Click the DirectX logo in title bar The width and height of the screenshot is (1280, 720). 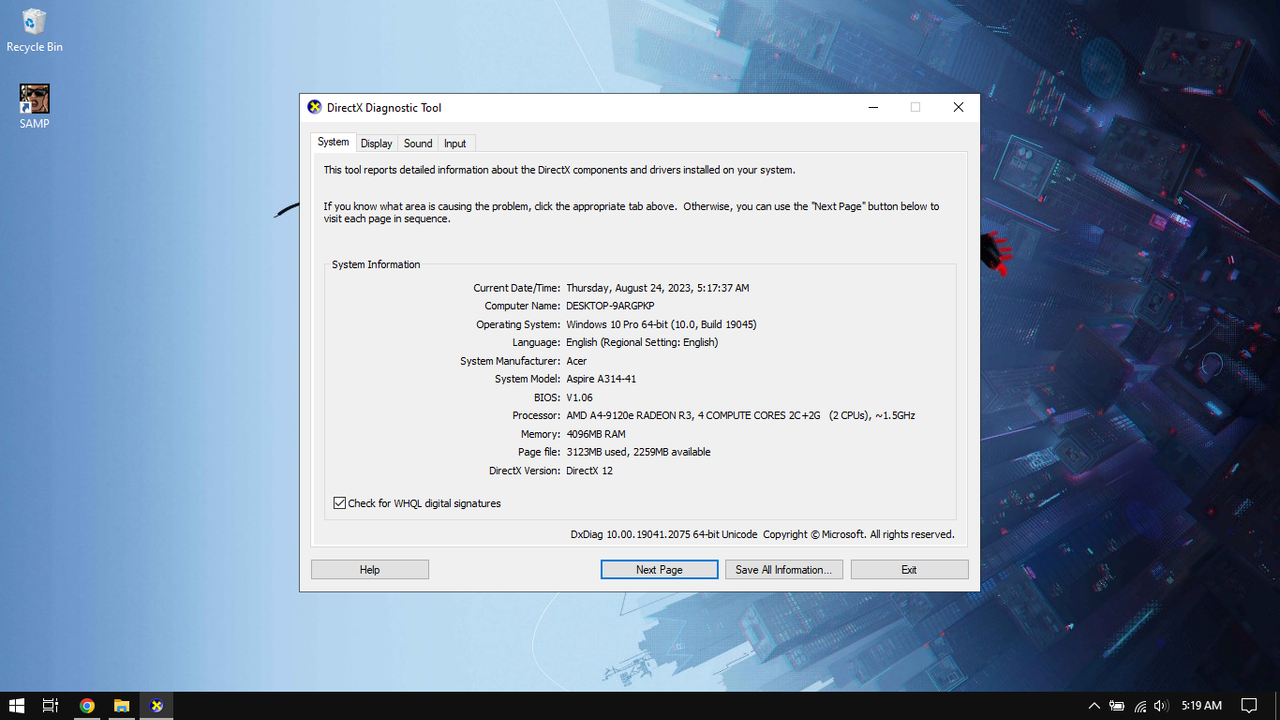tap(314, 107)
